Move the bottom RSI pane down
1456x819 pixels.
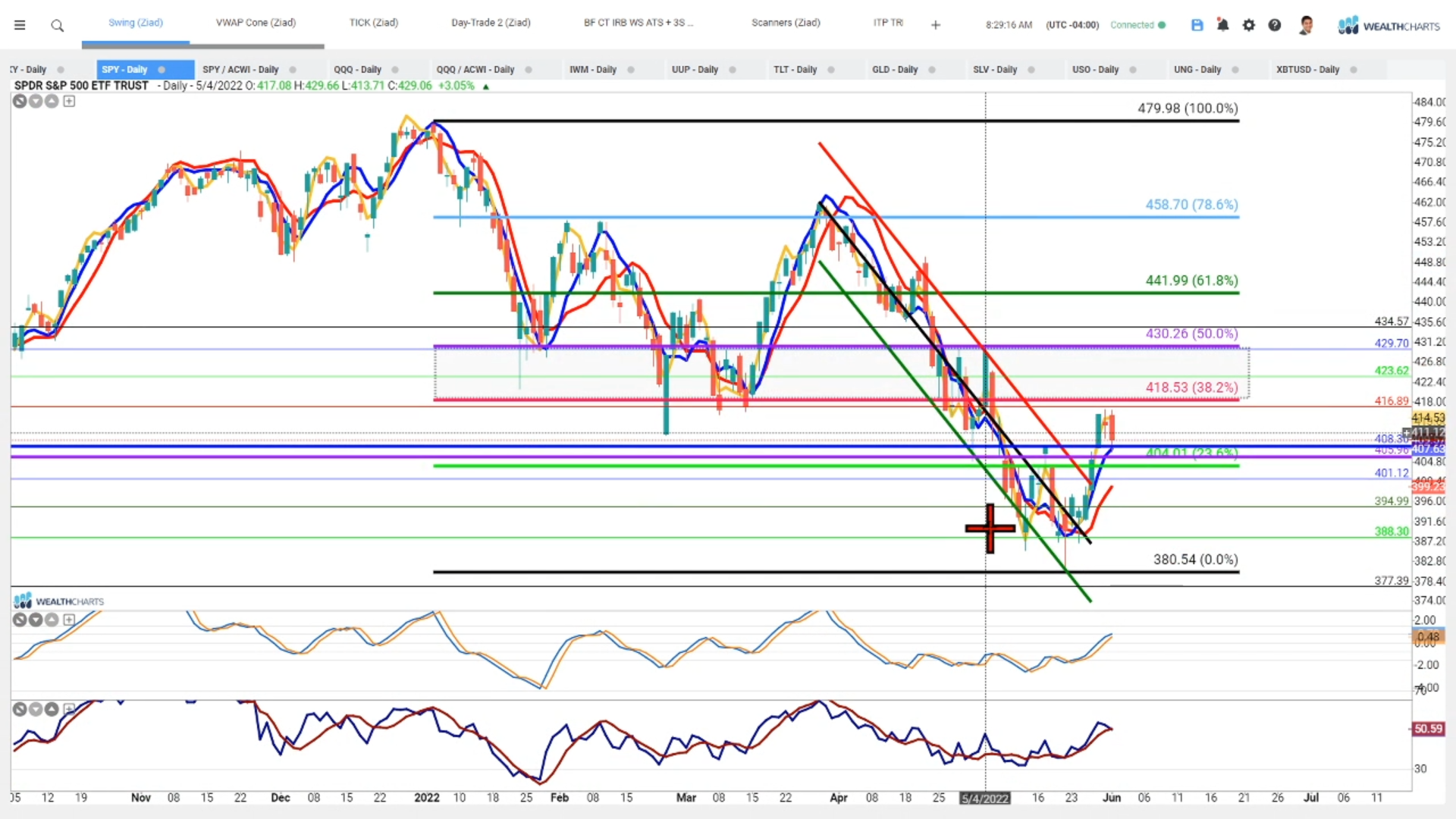36,709
